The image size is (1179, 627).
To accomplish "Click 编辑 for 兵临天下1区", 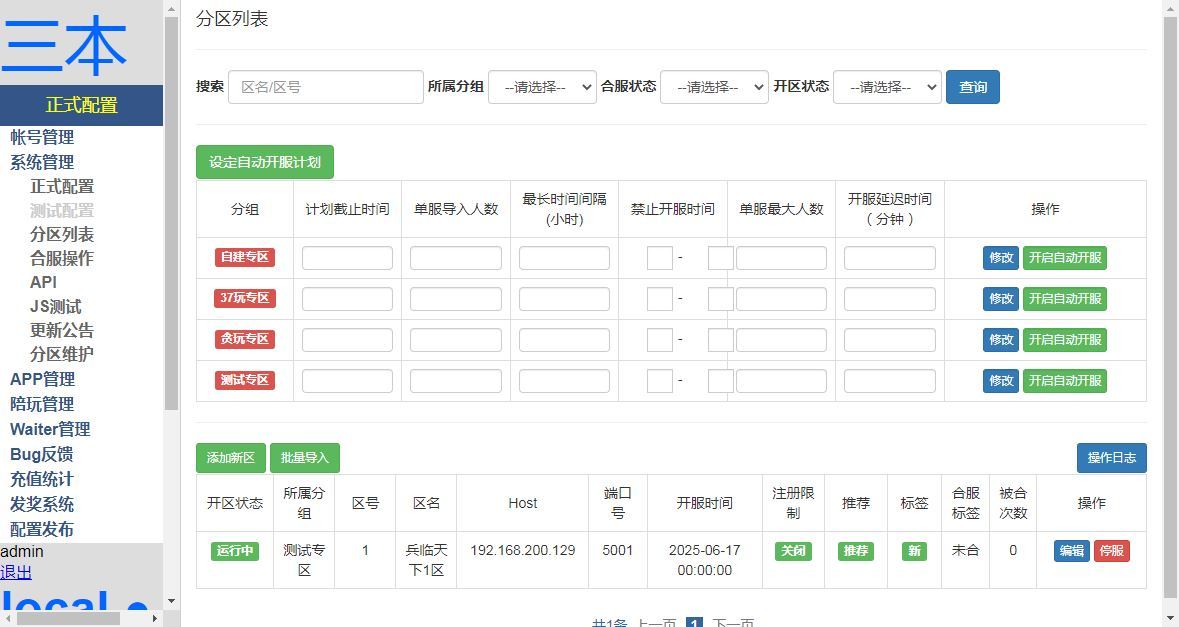I will point(1071,551).
